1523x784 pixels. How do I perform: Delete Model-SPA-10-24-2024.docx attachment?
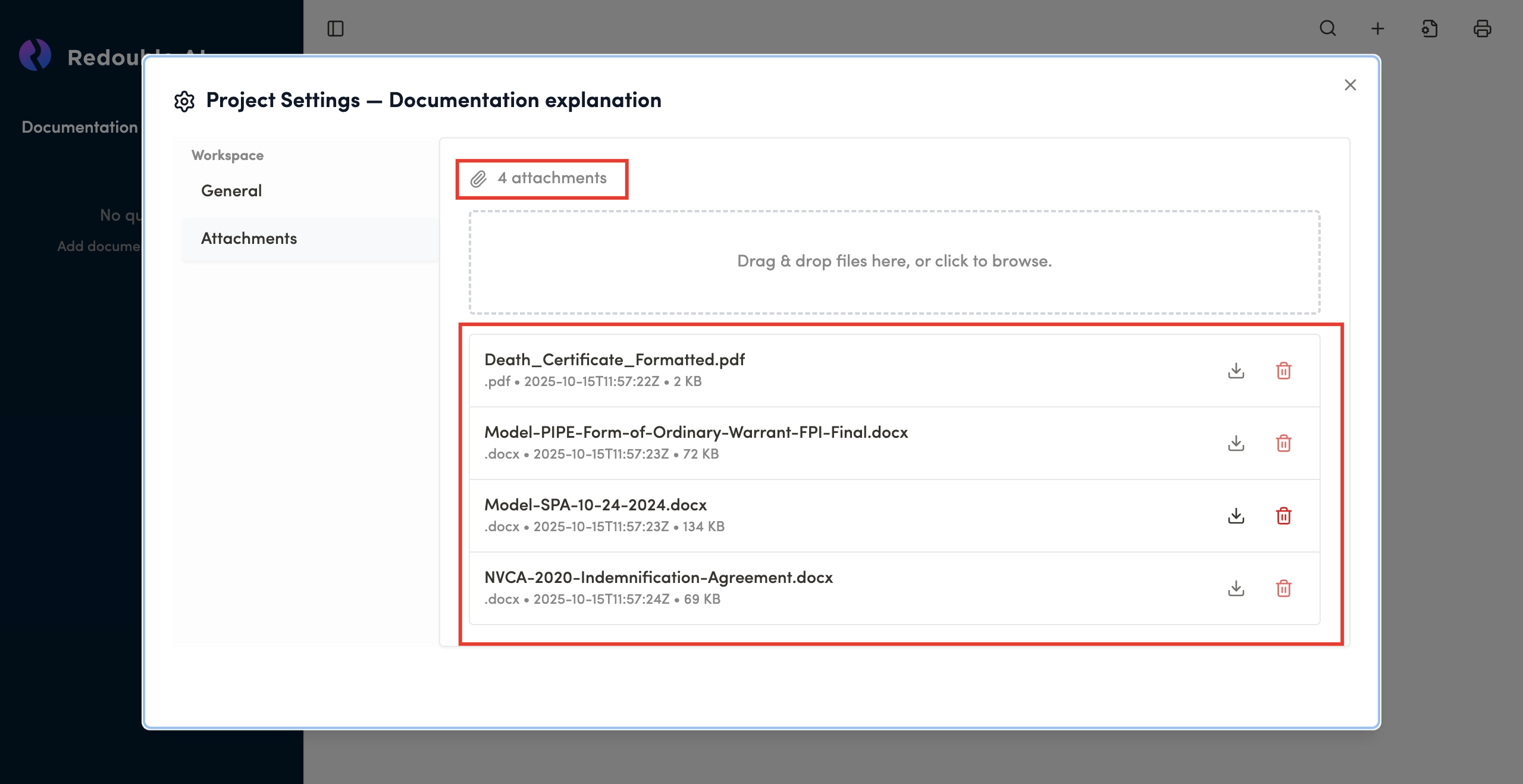coord(1283,516)
